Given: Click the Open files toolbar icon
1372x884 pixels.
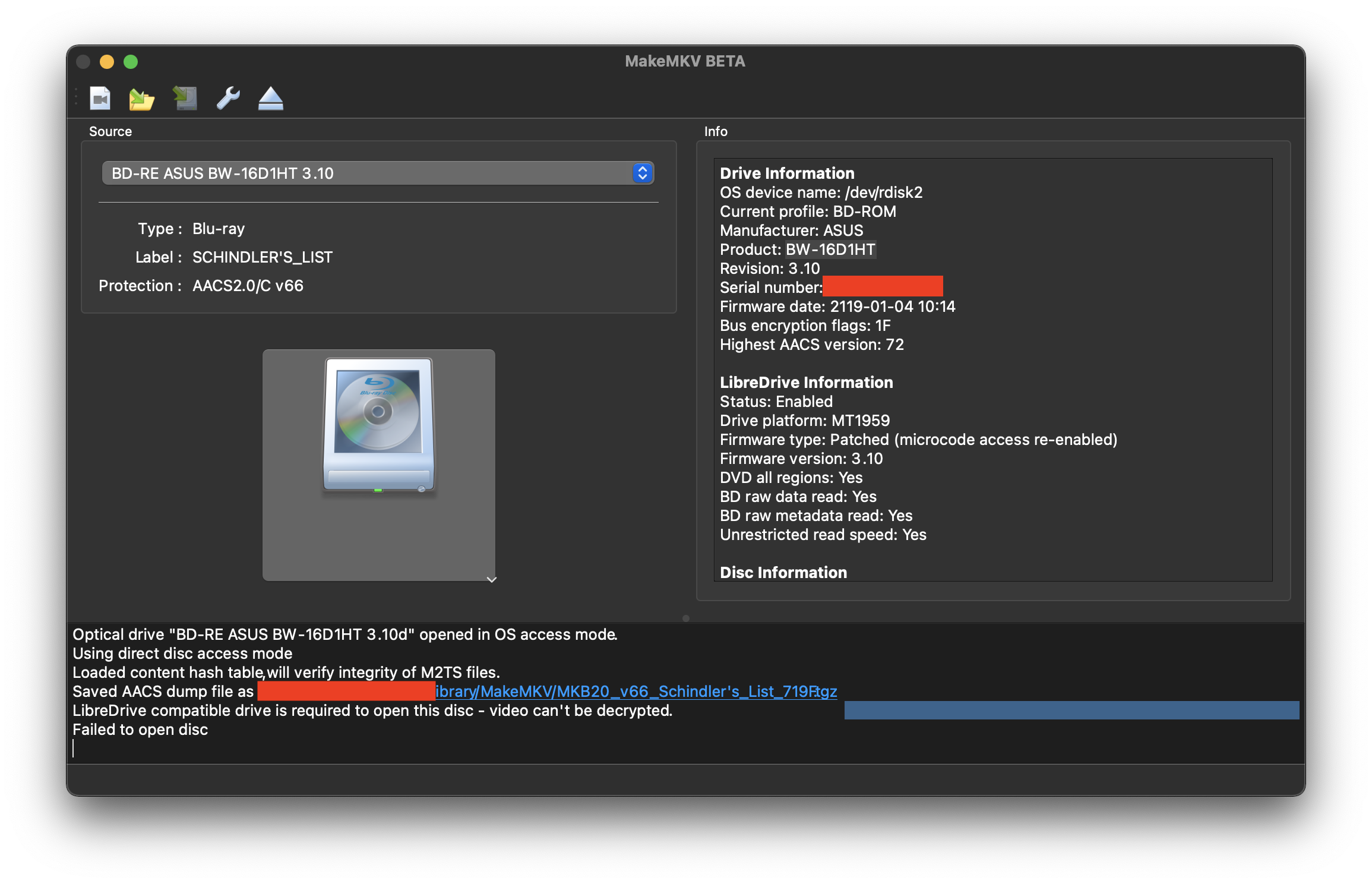Looking at the screenshot, I should pos(100,98).
